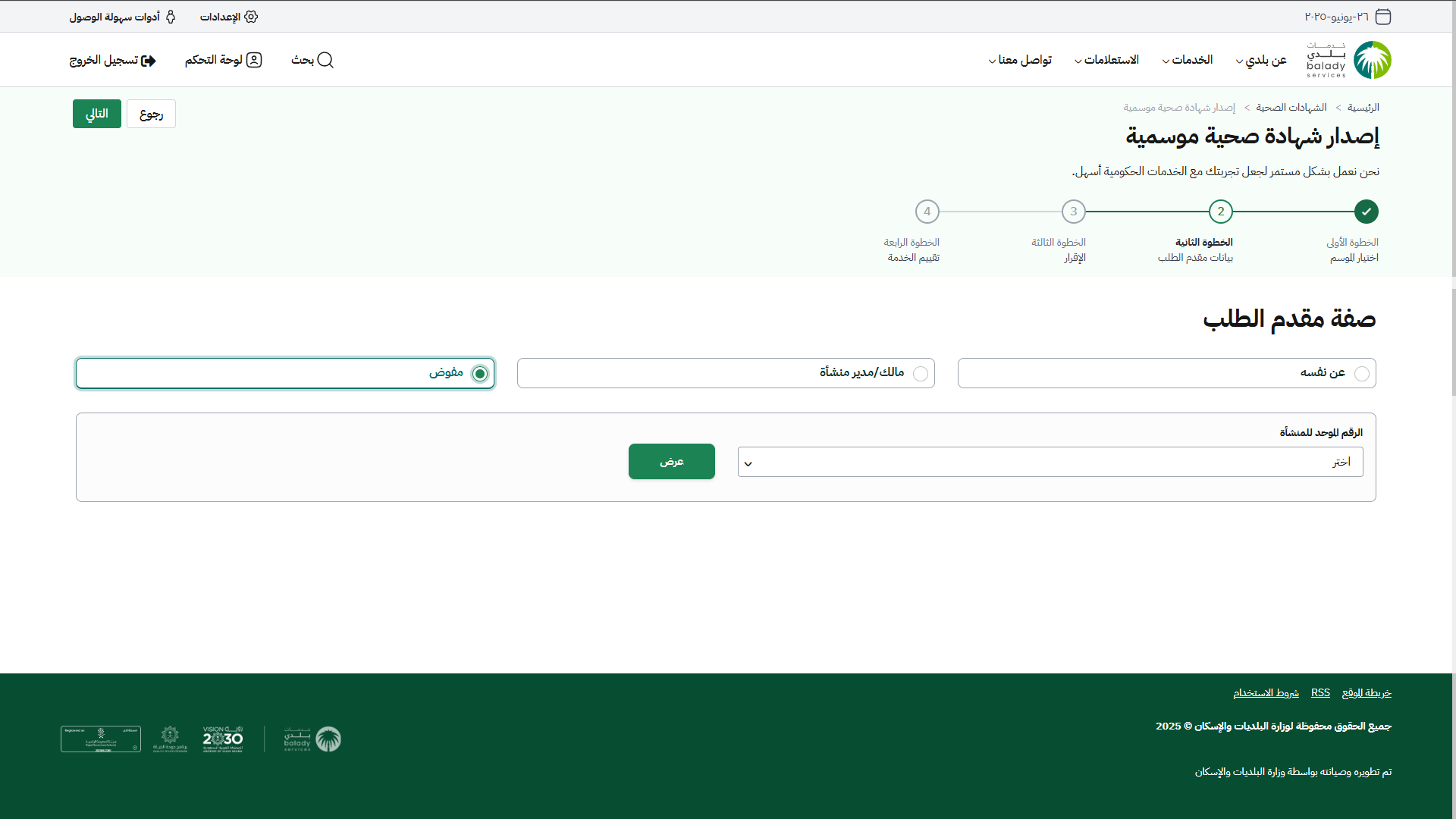This screenshot has width=1456, height=819.
Task: Click the Vision 2030 logo in footer
Action: tap(222, 739)
